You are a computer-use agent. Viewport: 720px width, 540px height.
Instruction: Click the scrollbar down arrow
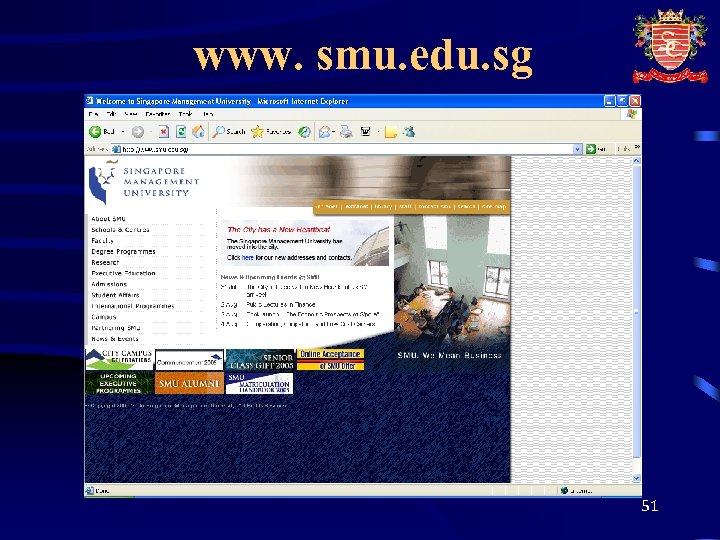636,478
